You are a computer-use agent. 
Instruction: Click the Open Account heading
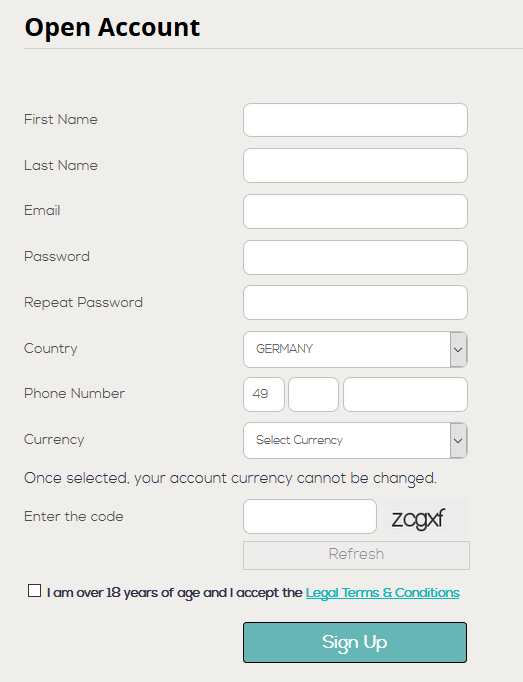coord(112,28)
